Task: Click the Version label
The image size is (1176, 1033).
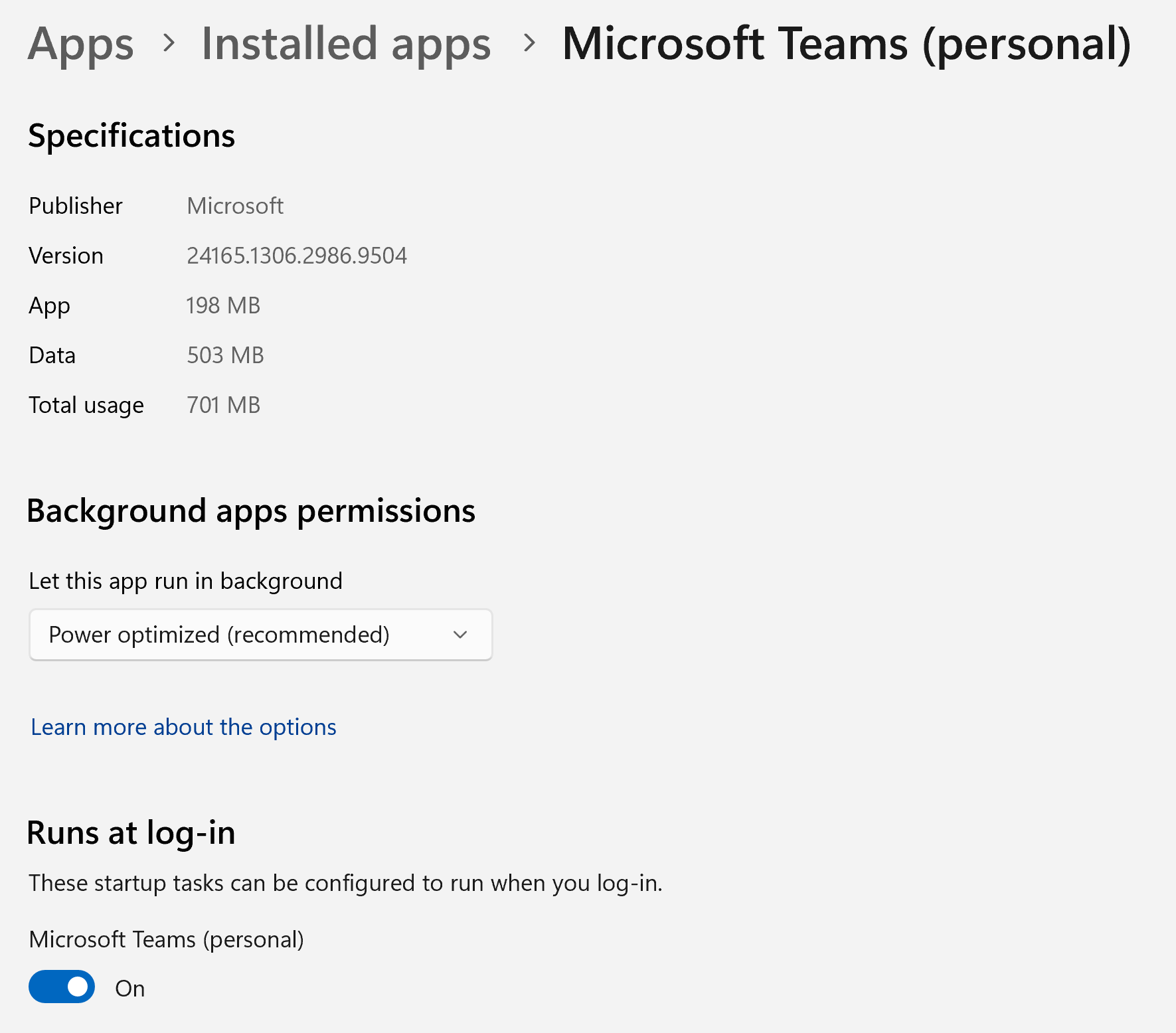Action: (66, 256)
